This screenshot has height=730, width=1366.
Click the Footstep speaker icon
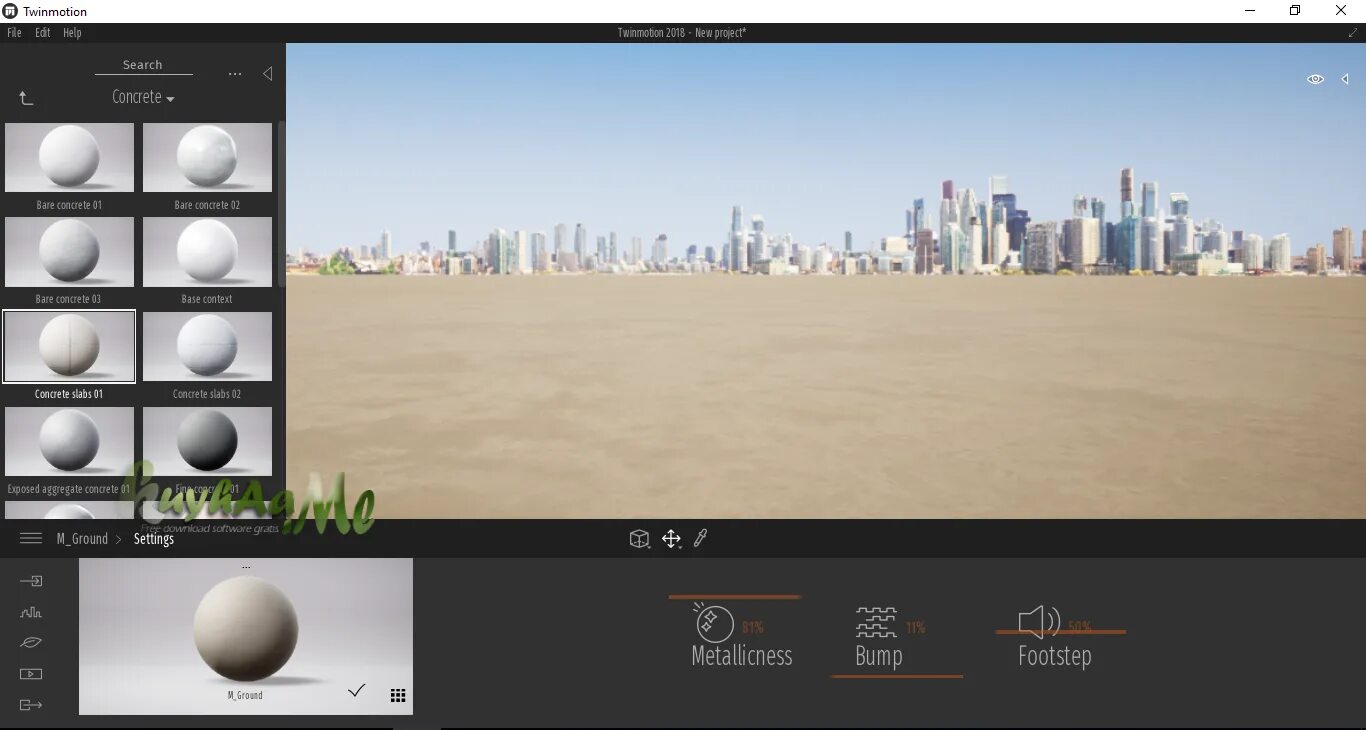click(1039, 622)
